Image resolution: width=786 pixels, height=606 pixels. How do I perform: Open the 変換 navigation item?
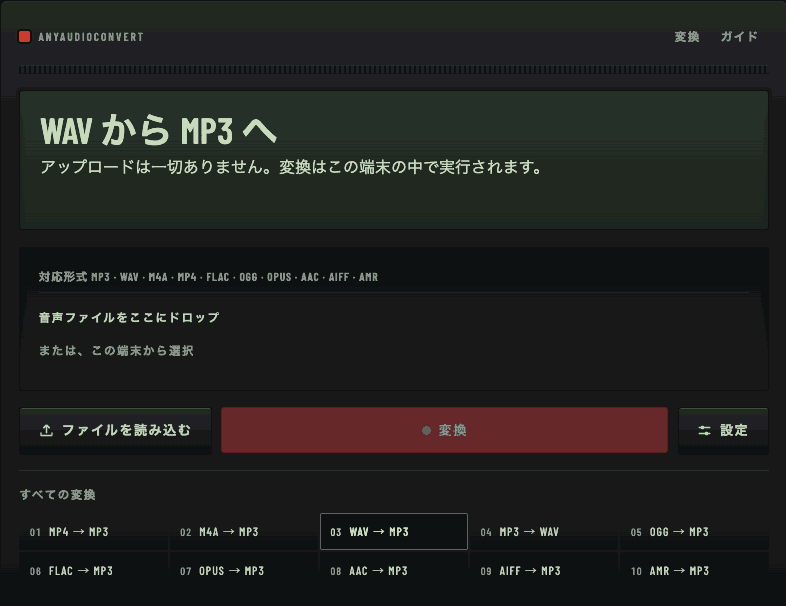coord(687,37)
